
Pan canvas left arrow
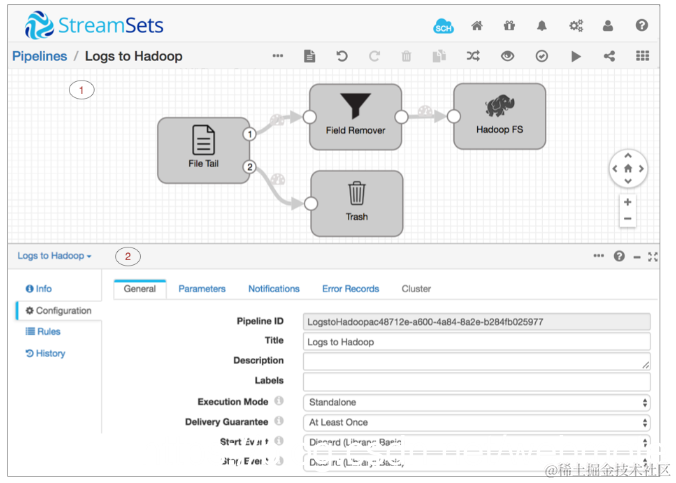click(x=615, y=169)
